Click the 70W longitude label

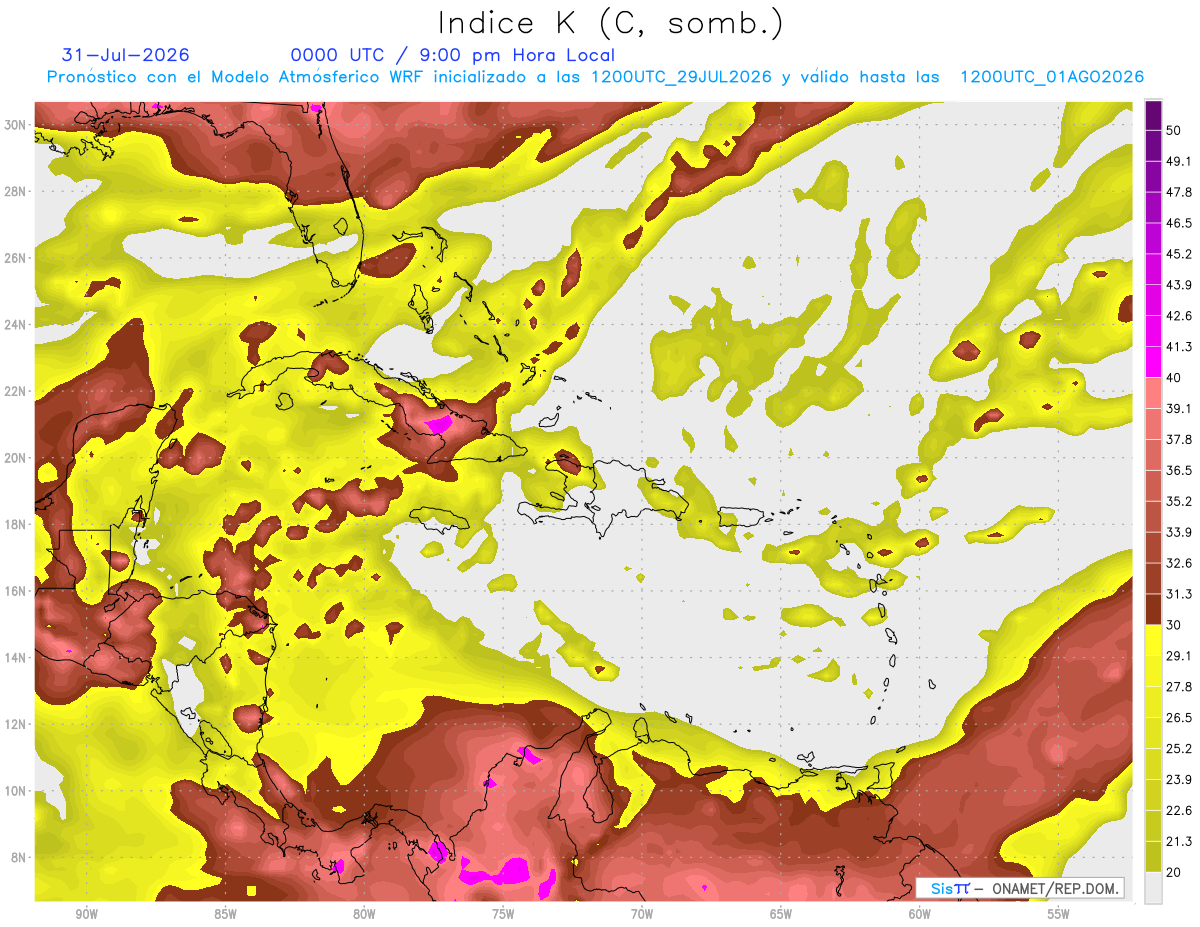[x=642, y=915]
